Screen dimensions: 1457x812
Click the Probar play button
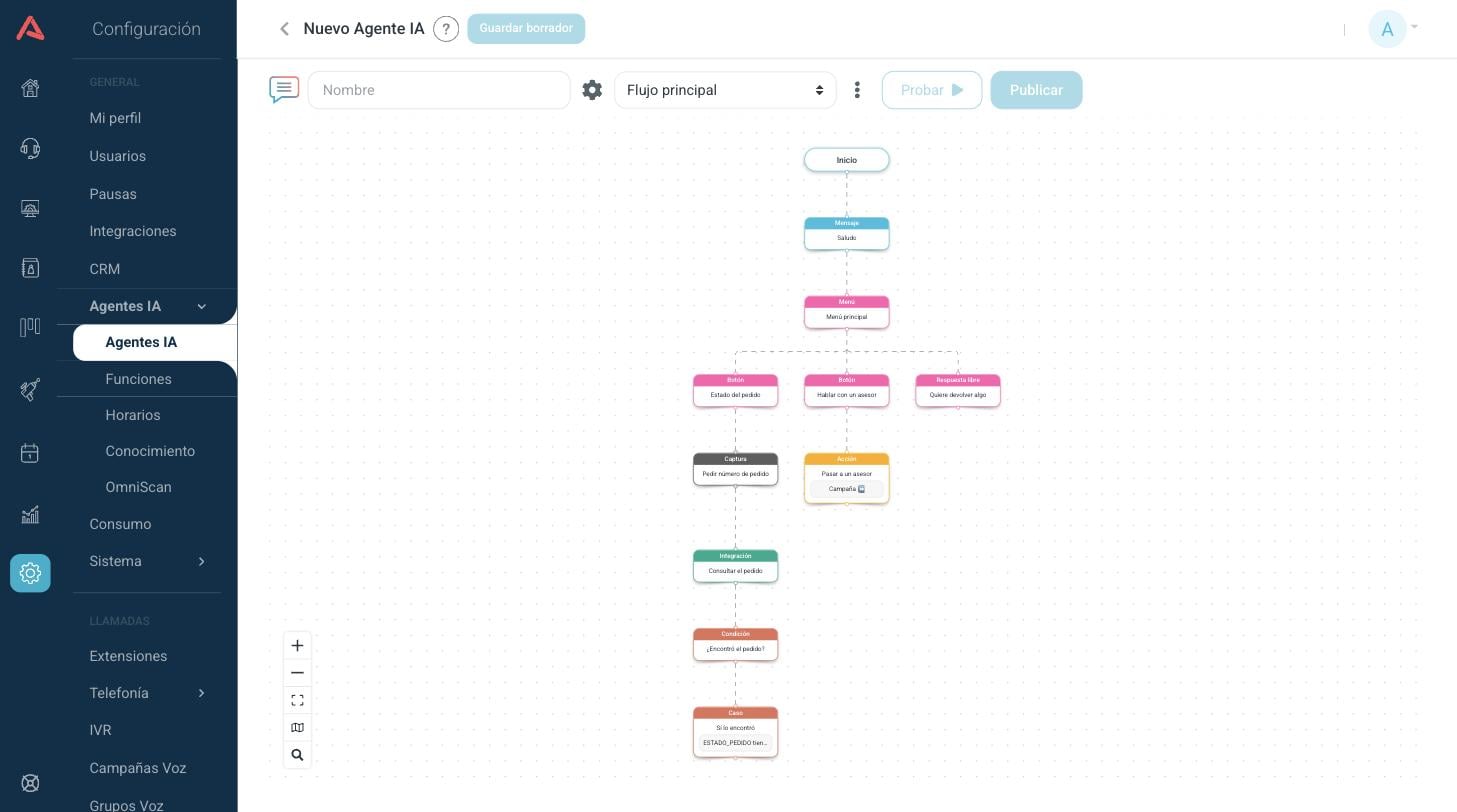932,90
